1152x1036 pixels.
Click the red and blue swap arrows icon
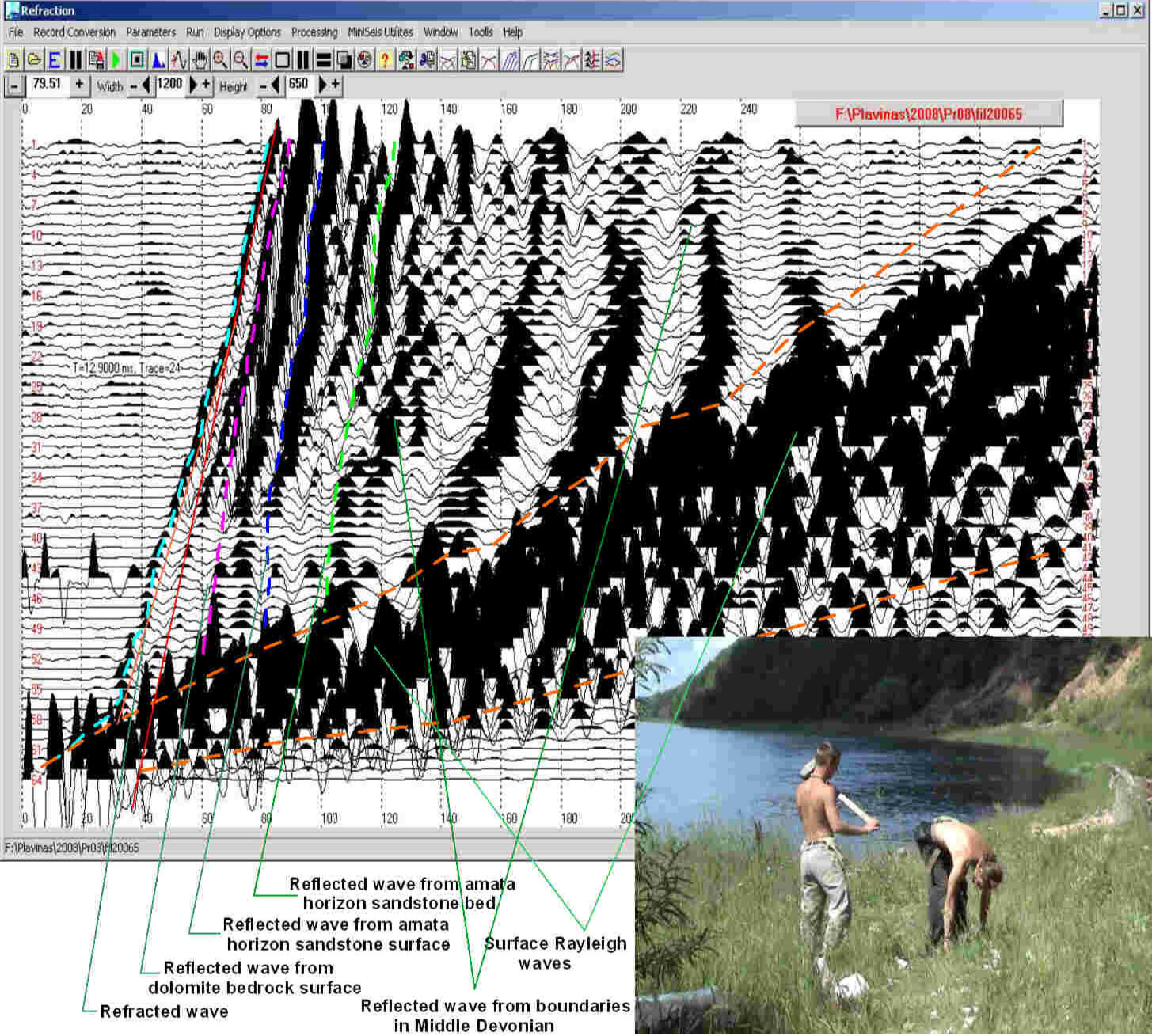point(261,60)
